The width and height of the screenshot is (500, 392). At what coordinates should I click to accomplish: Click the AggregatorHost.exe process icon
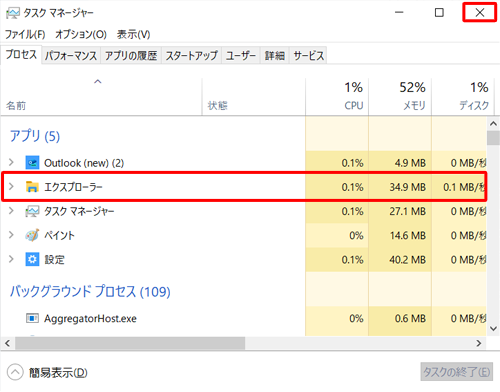[32, 318]
